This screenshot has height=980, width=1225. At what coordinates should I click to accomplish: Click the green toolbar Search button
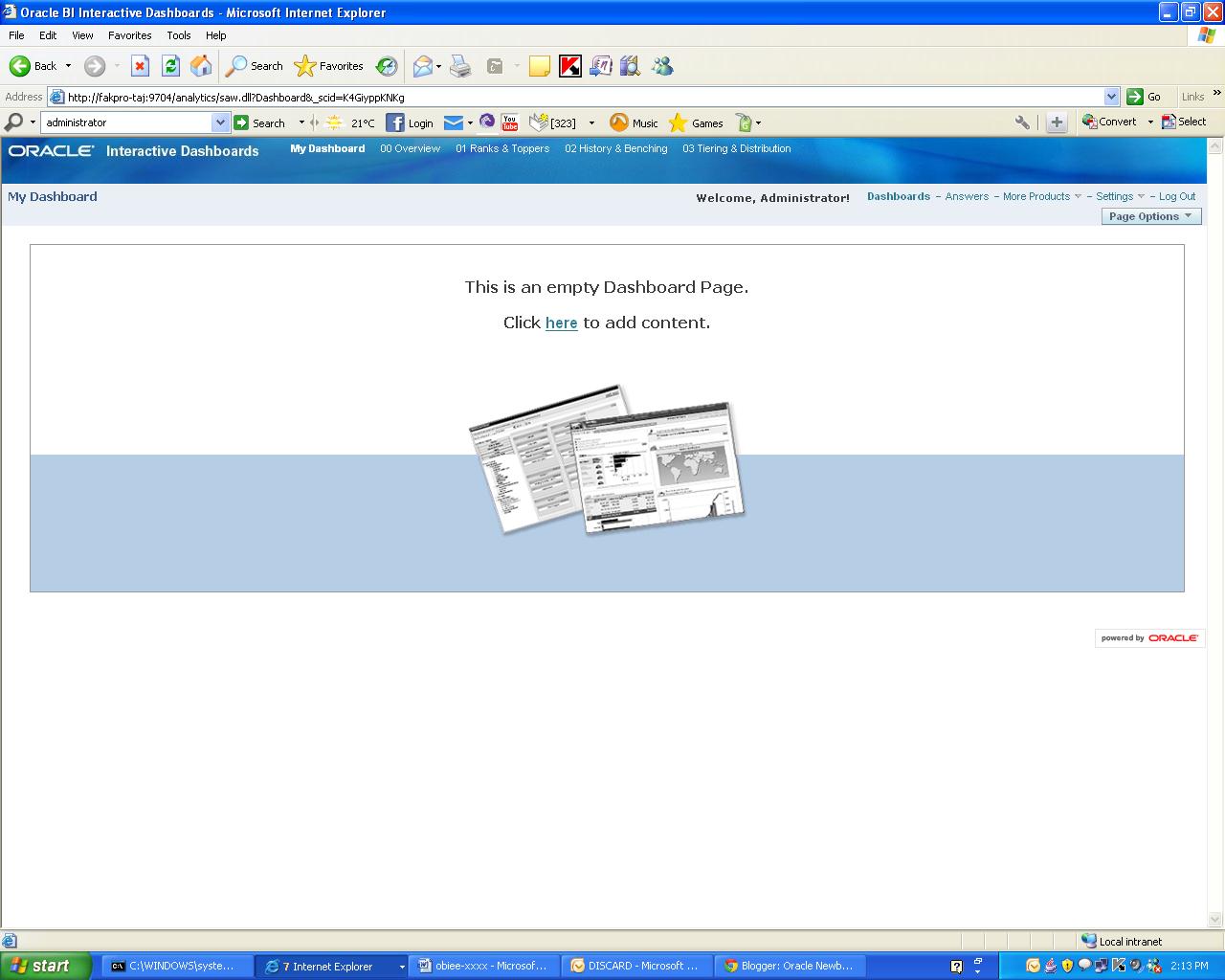coord(260,122)
